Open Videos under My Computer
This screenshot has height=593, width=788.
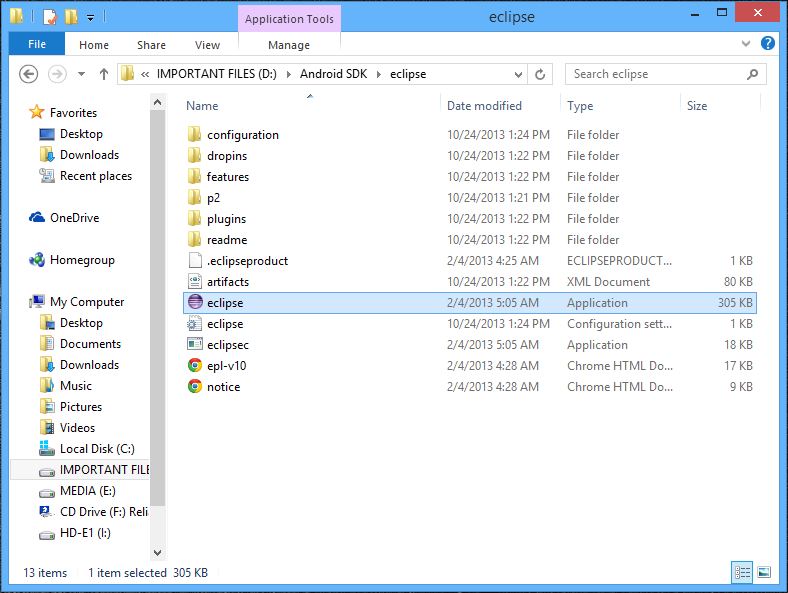(x=77, y=428)
